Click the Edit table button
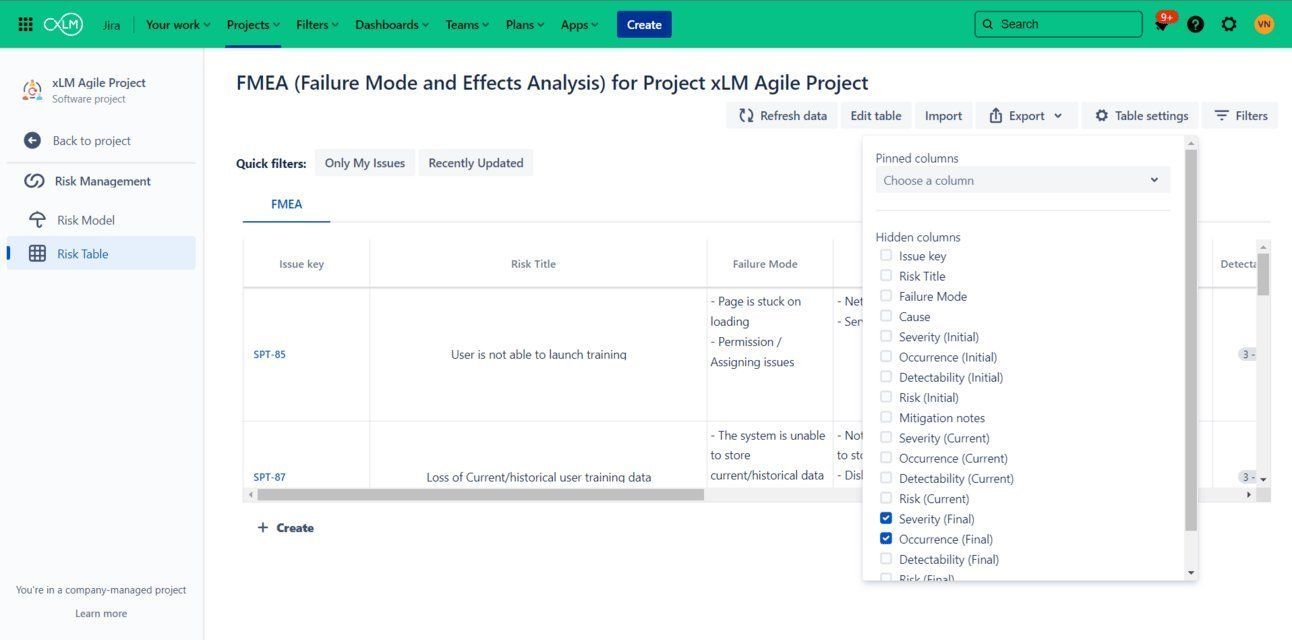 coord(876,116)
